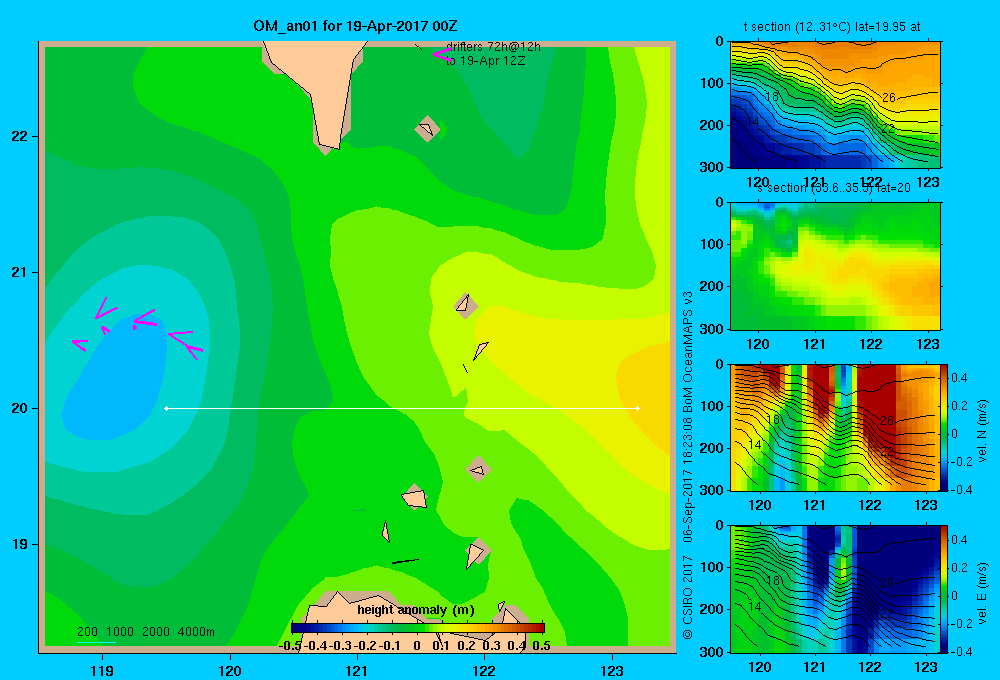Click the 'drifters 72h@12h' label
The height and width of the screenshot is (680, 1000).
(x=493, y=47)
